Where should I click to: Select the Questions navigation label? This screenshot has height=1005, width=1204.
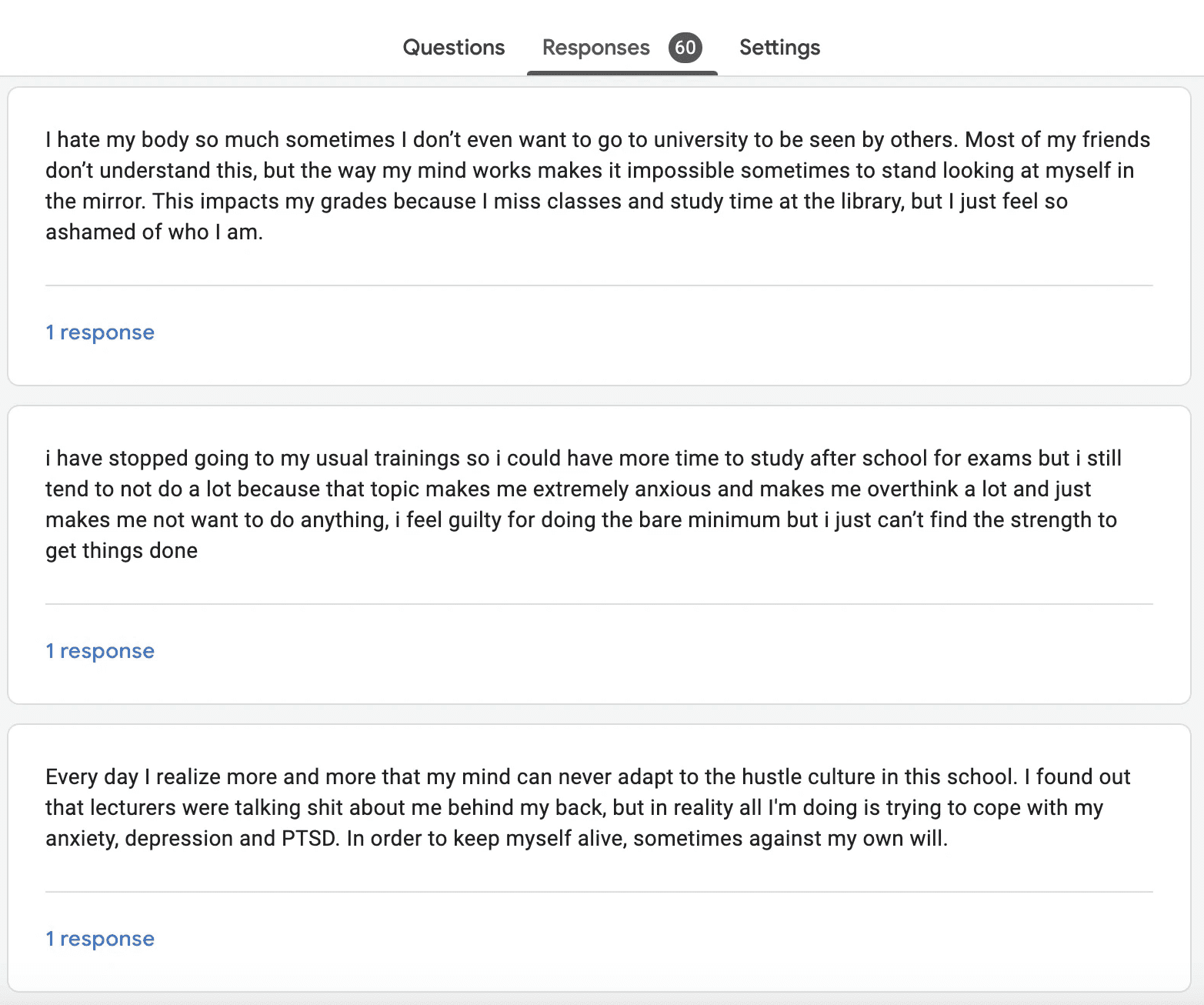pyautogui.click(x=453, y=47)
